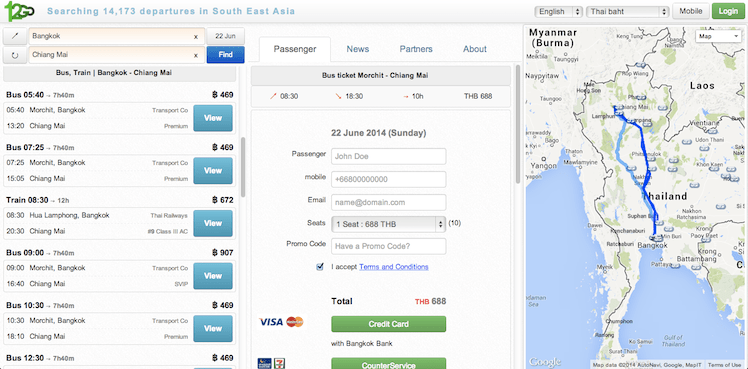
Task: Click the departures list scrollbar
Action: 243,167
